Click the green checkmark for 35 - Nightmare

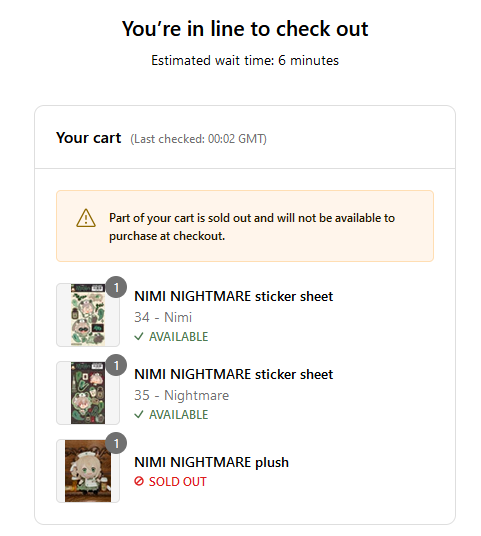click(x=139, y=415)
